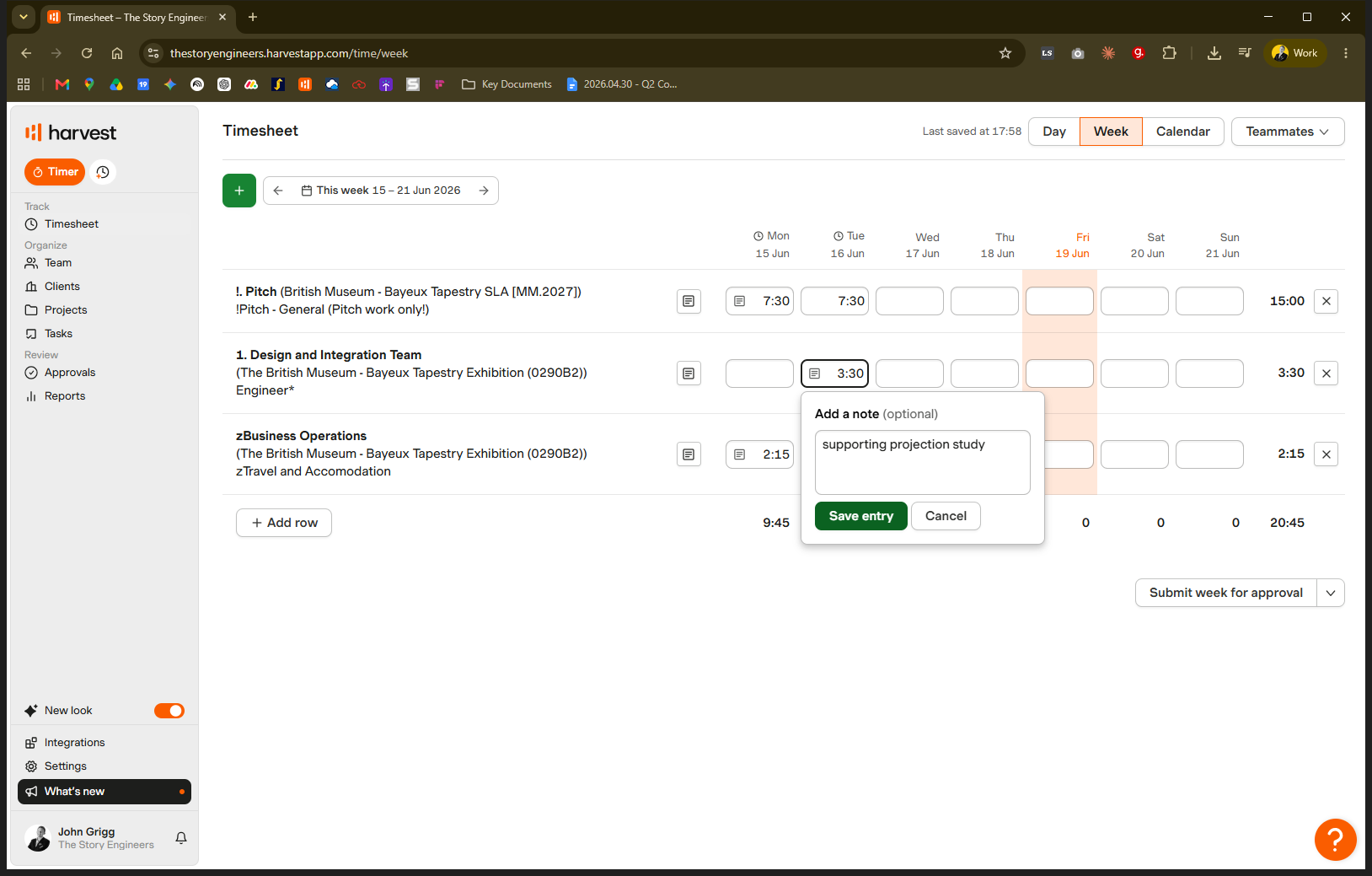The width and height of the screenshot is (1372, 876).
Task: Open the Key Documents bookmark folder
Action: click(x=506, y=84)
